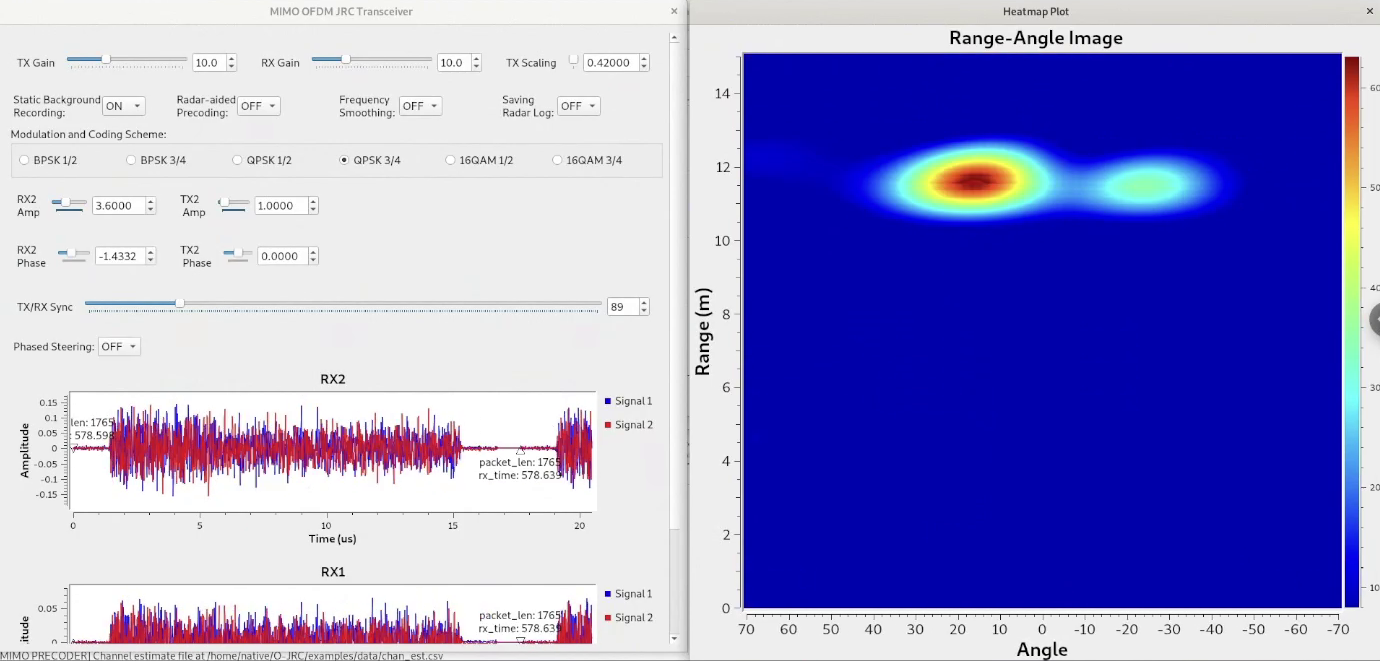The width and height of the screenshot is (1380, 661).
Task: Expand the Phased Steering dropdown
Action: [119, 347]
